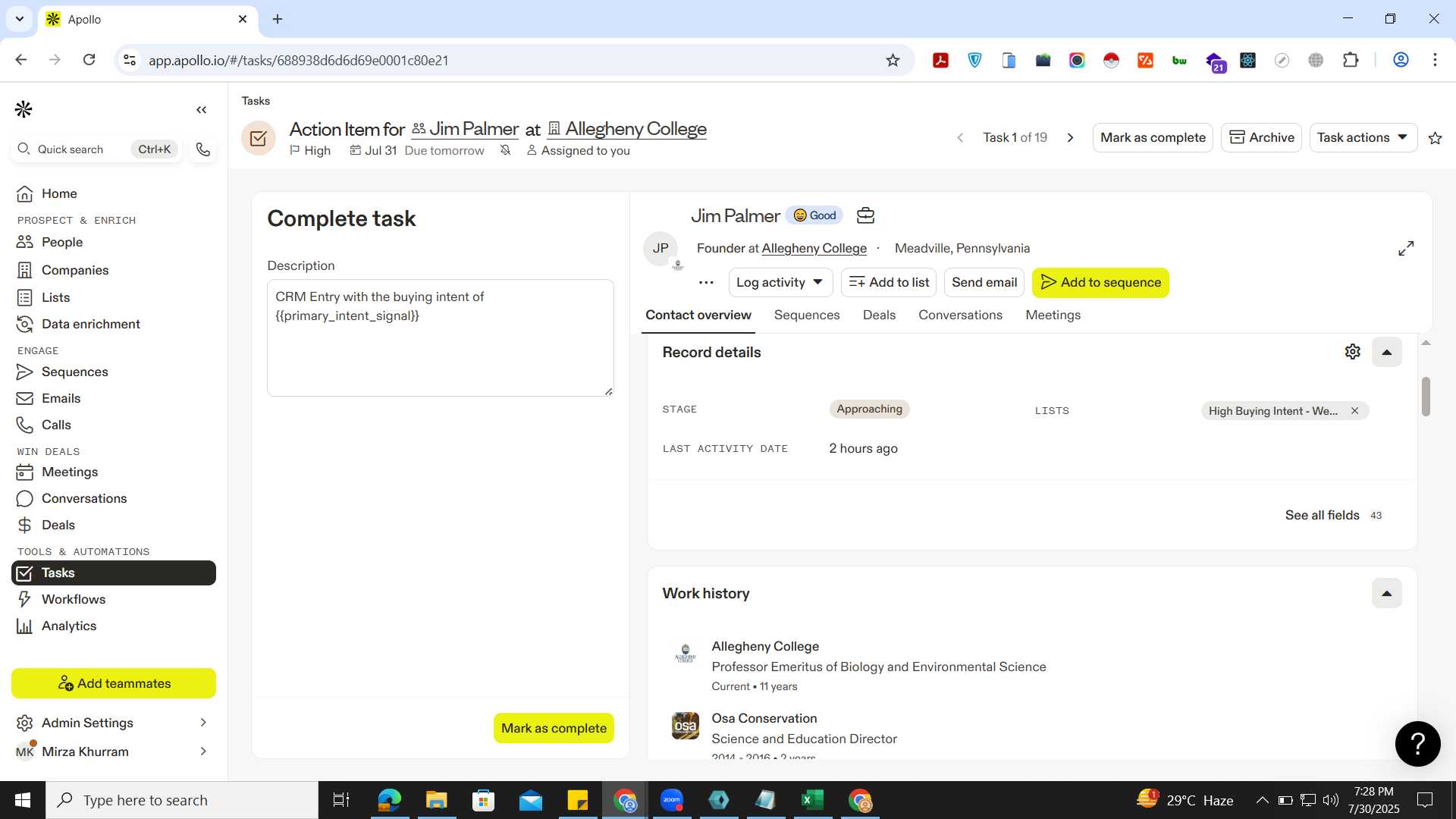Click Add to sequence button
Screen dimensions: 1456x819
[x=1100, y=282]
